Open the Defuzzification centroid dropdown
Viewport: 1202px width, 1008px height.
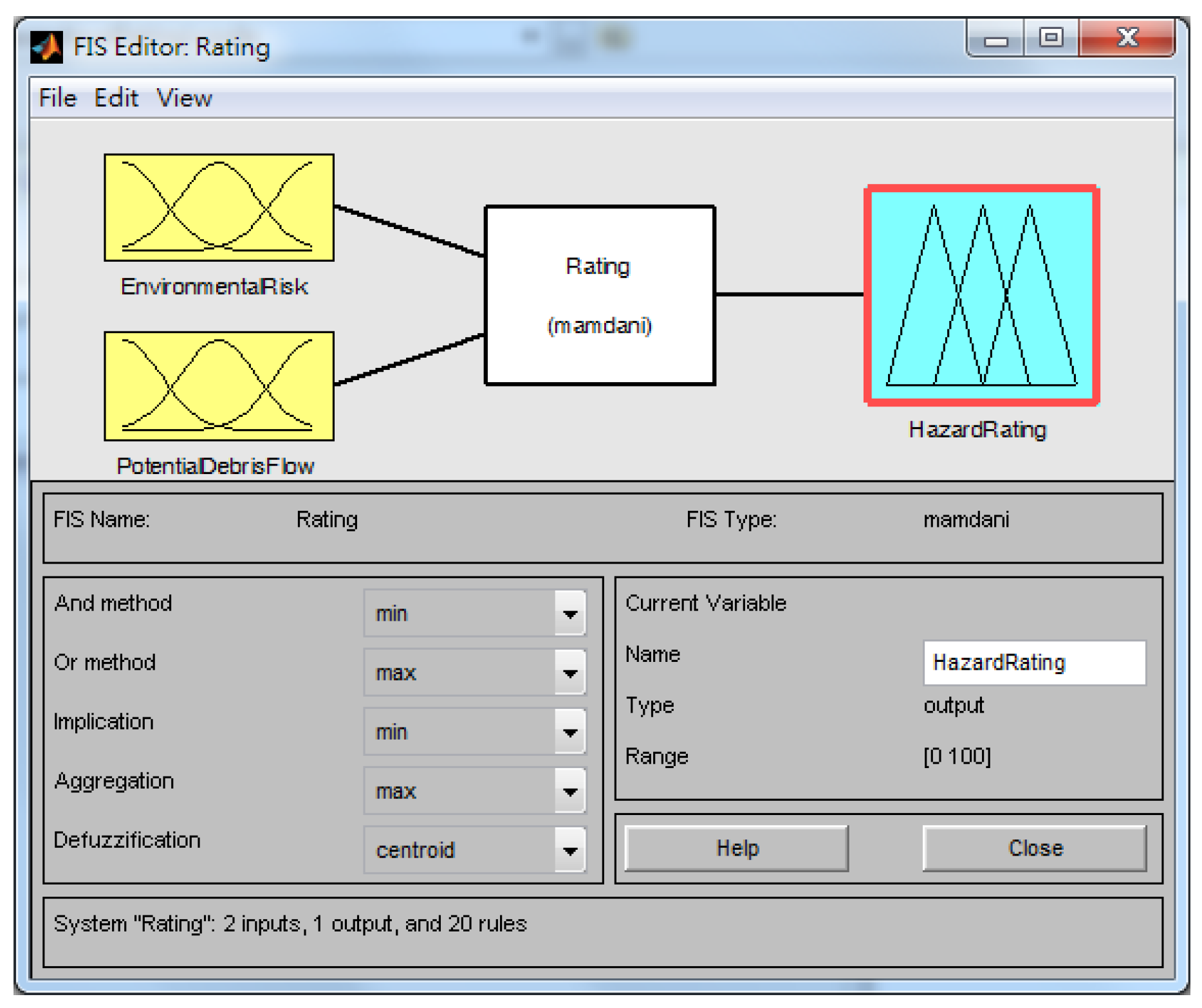[x=475, y=850]
